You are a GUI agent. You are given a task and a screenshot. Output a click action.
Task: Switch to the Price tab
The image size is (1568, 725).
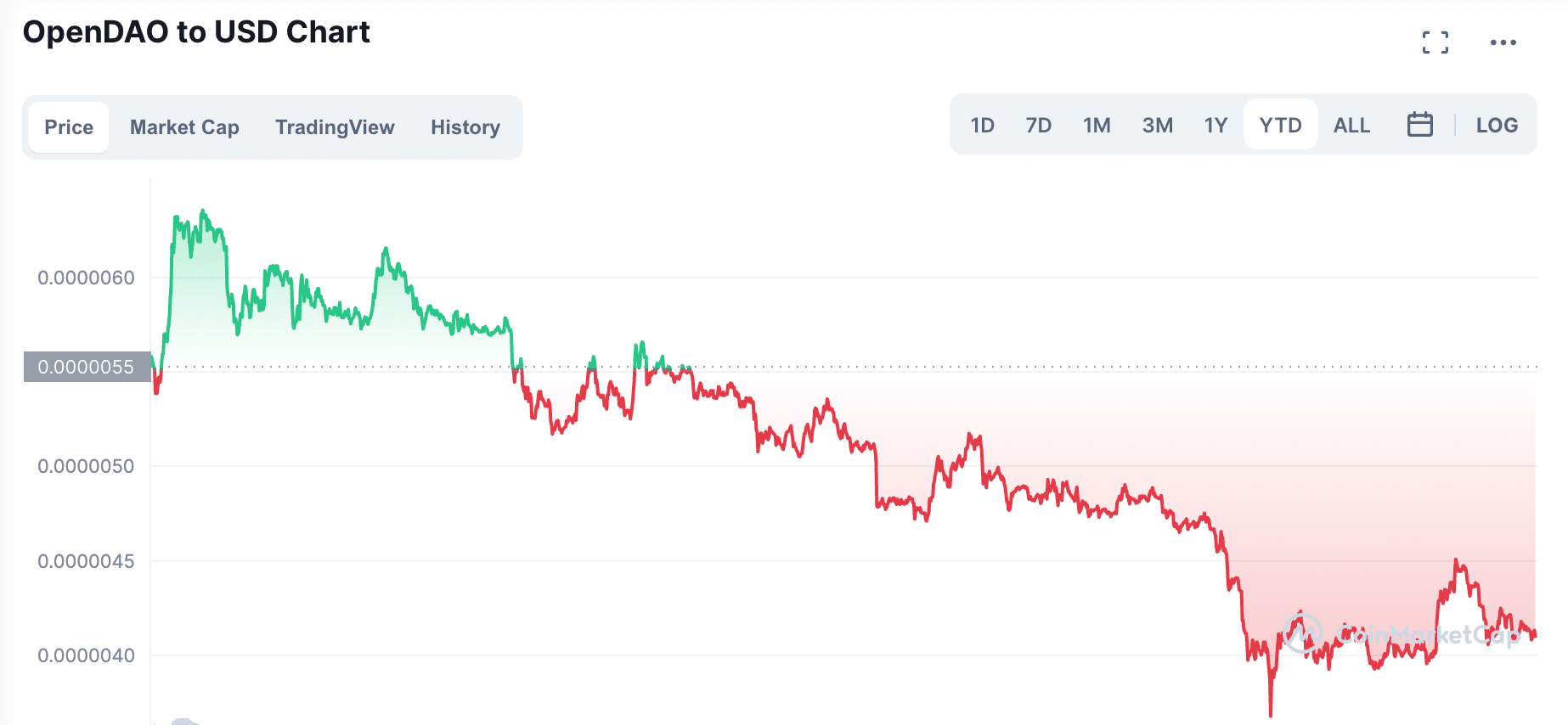69,127
